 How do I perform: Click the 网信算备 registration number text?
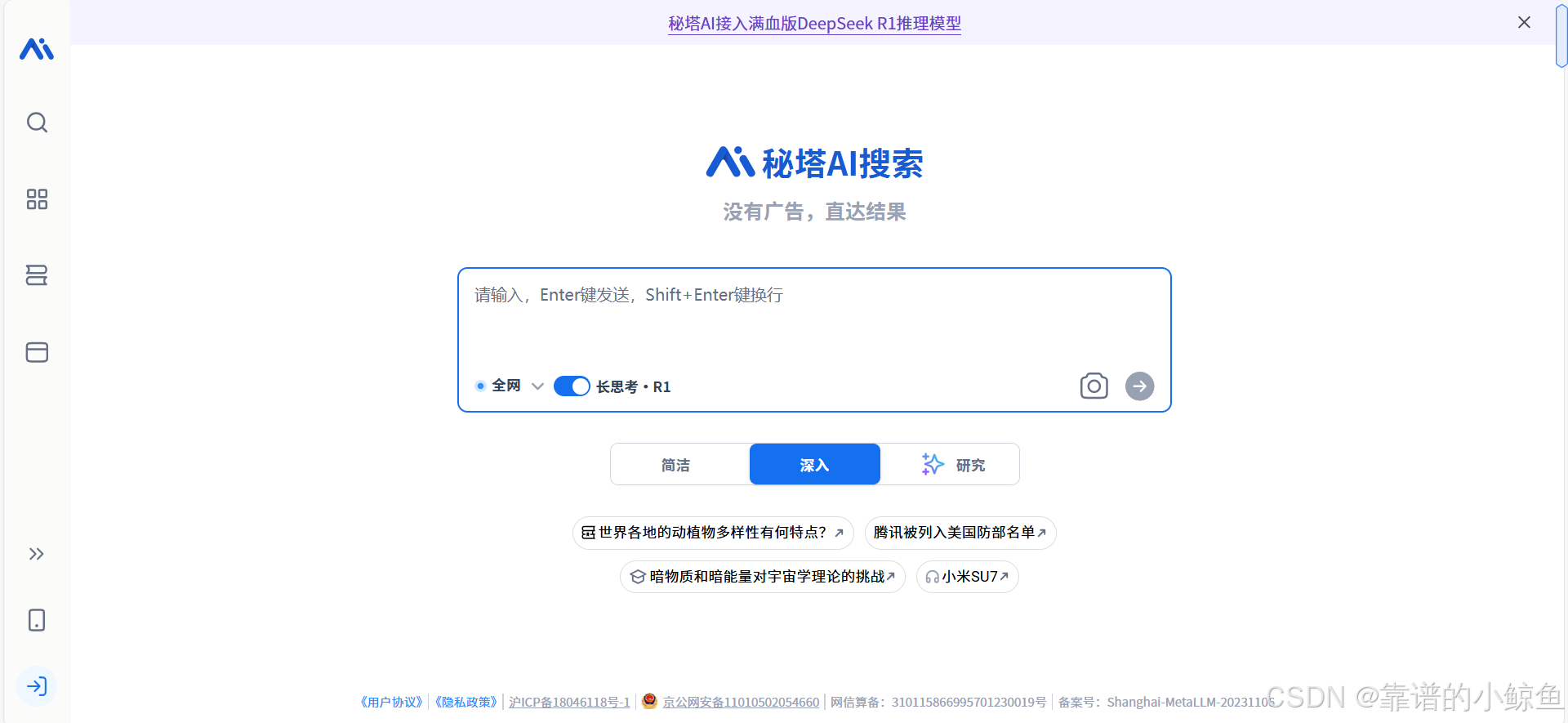pyautogui.click(x=938, y=703)
